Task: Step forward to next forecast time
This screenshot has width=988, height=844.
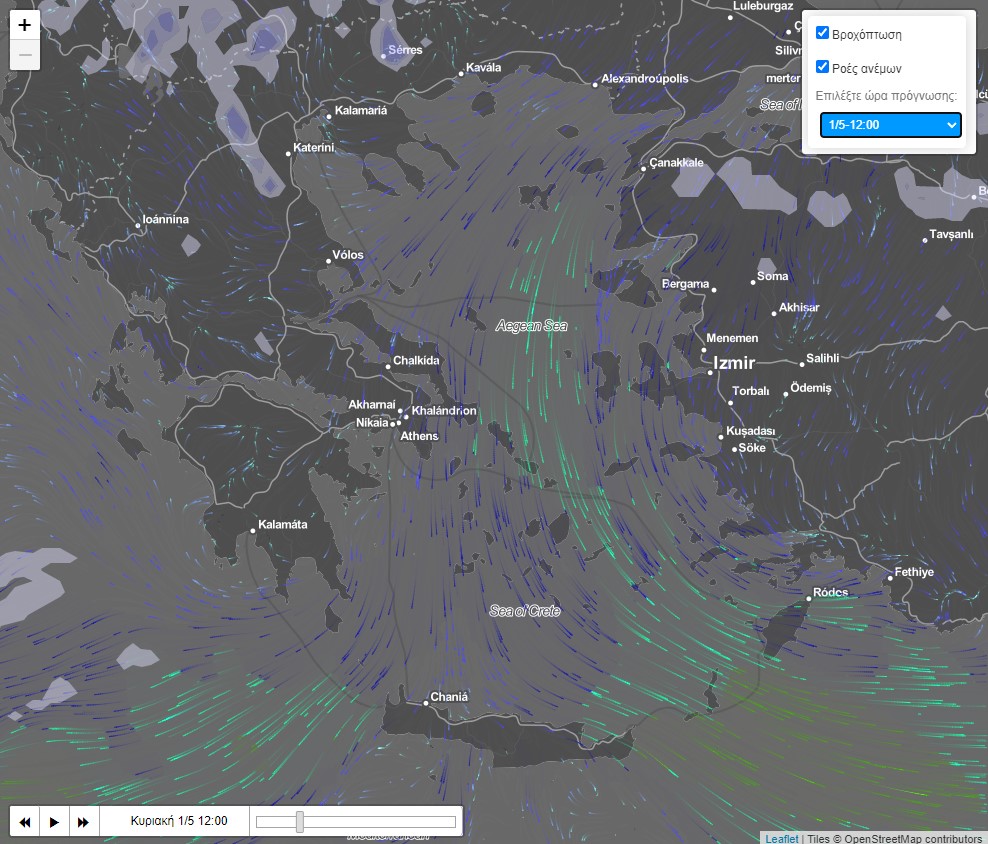Action: [84, 822]
